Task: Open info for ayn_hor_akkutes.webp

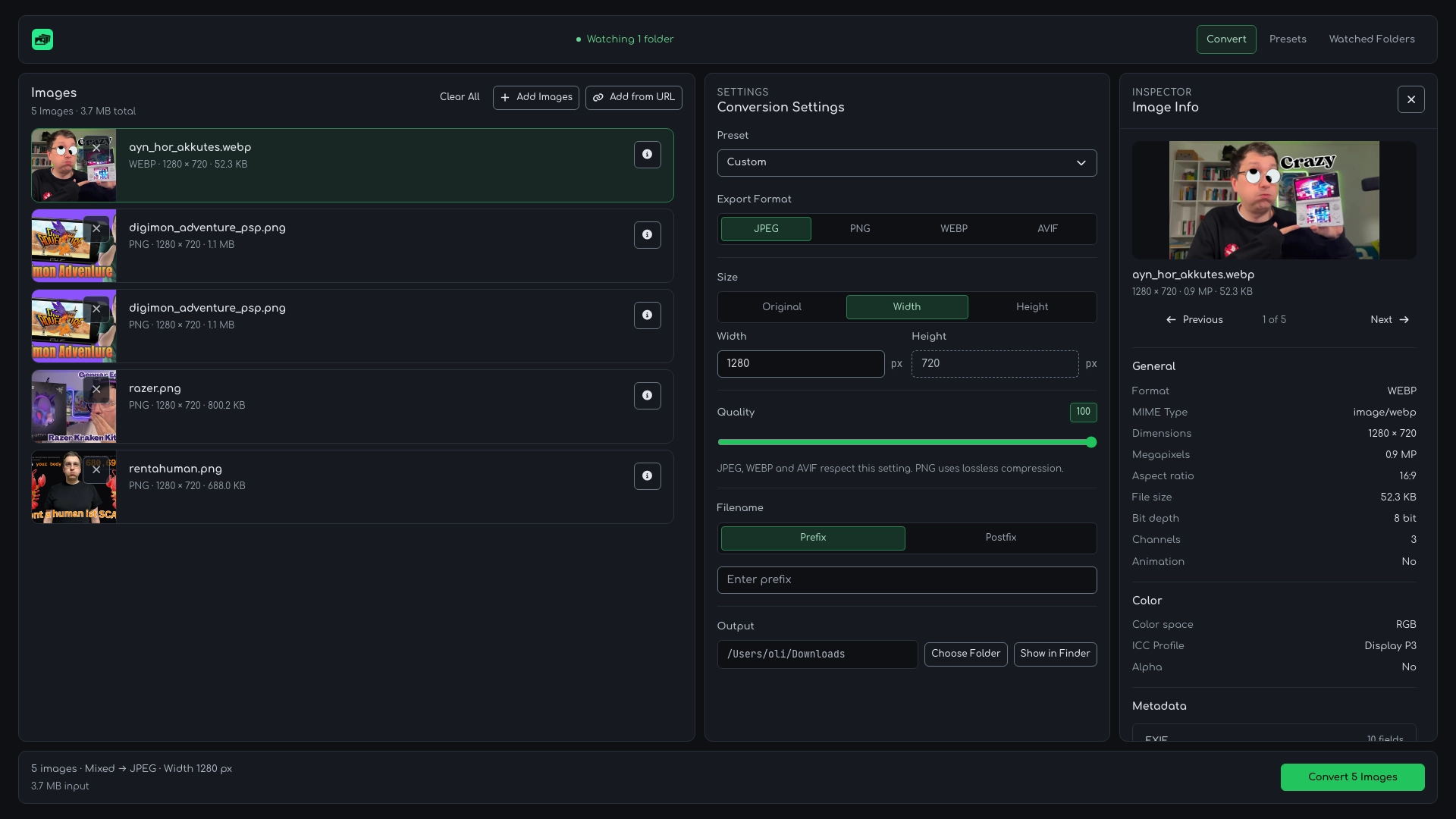Action: click(647, 155)
